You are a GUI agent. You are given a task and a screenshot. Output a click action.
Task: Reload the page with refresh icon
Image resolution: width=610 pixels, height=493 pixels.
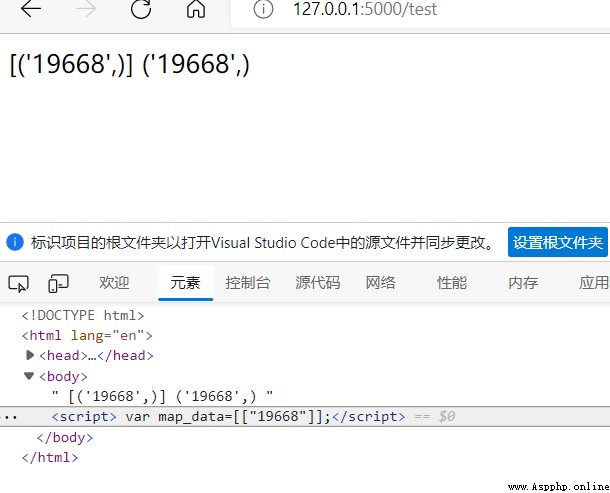(141, 9)
